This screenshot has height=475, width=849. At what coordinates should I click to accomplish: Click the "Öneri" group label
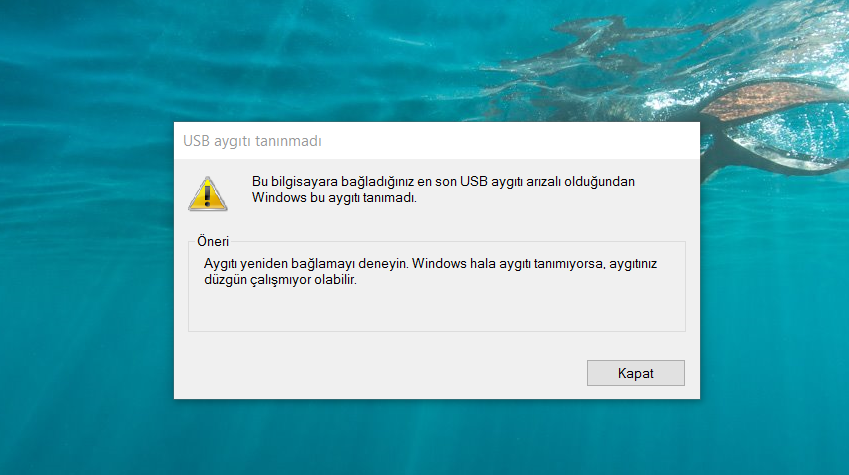(x=213, y=242)
